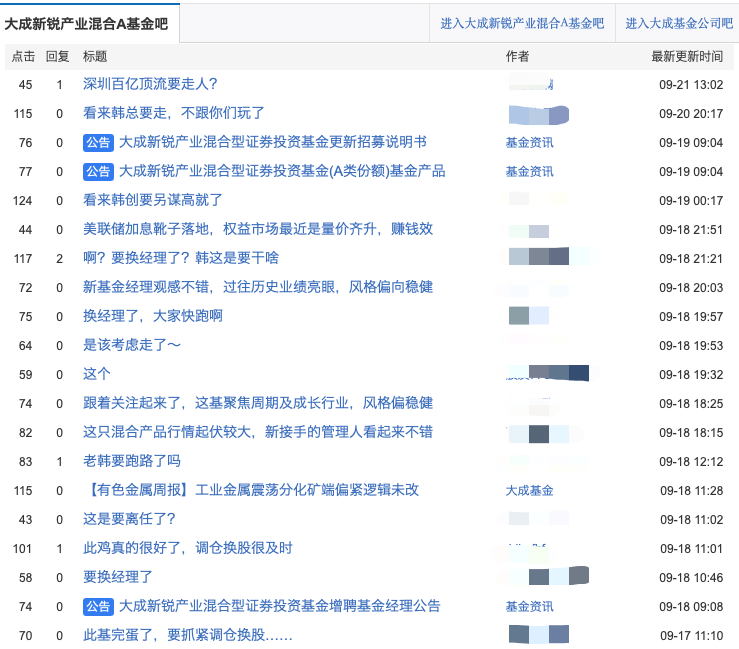739x649 pixels.
Task: Click blurred author on 此基完蛋了 row
Action: coord(539,634)
